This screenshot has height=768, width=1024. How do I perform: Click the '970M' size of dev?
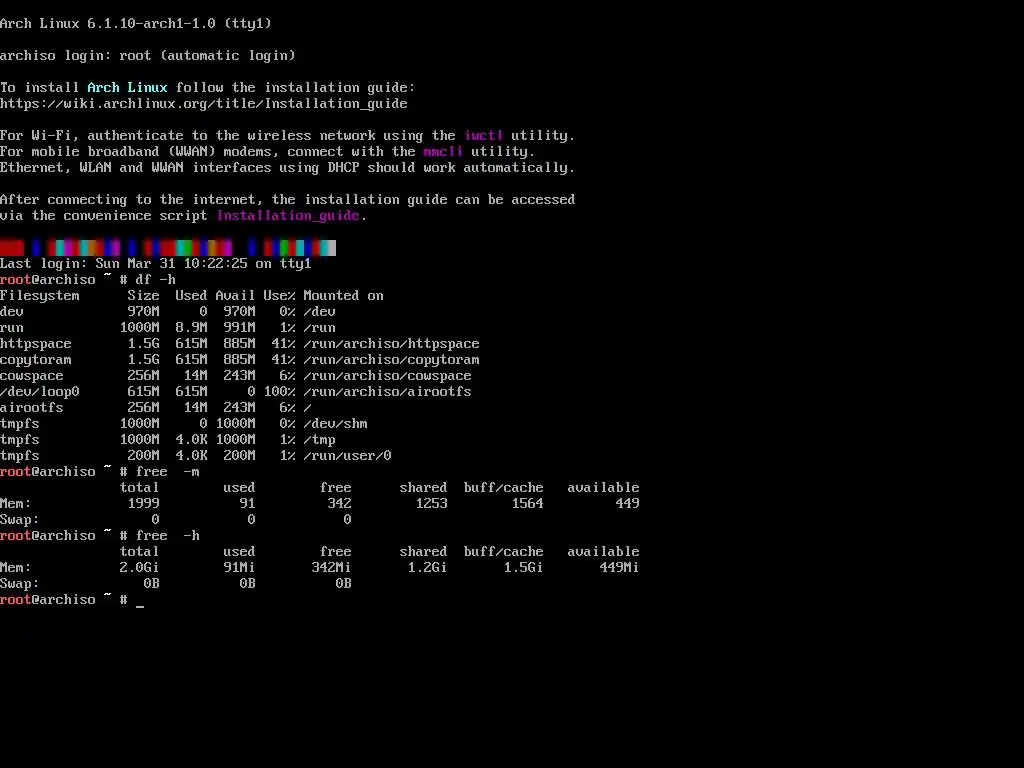[144, 312]
